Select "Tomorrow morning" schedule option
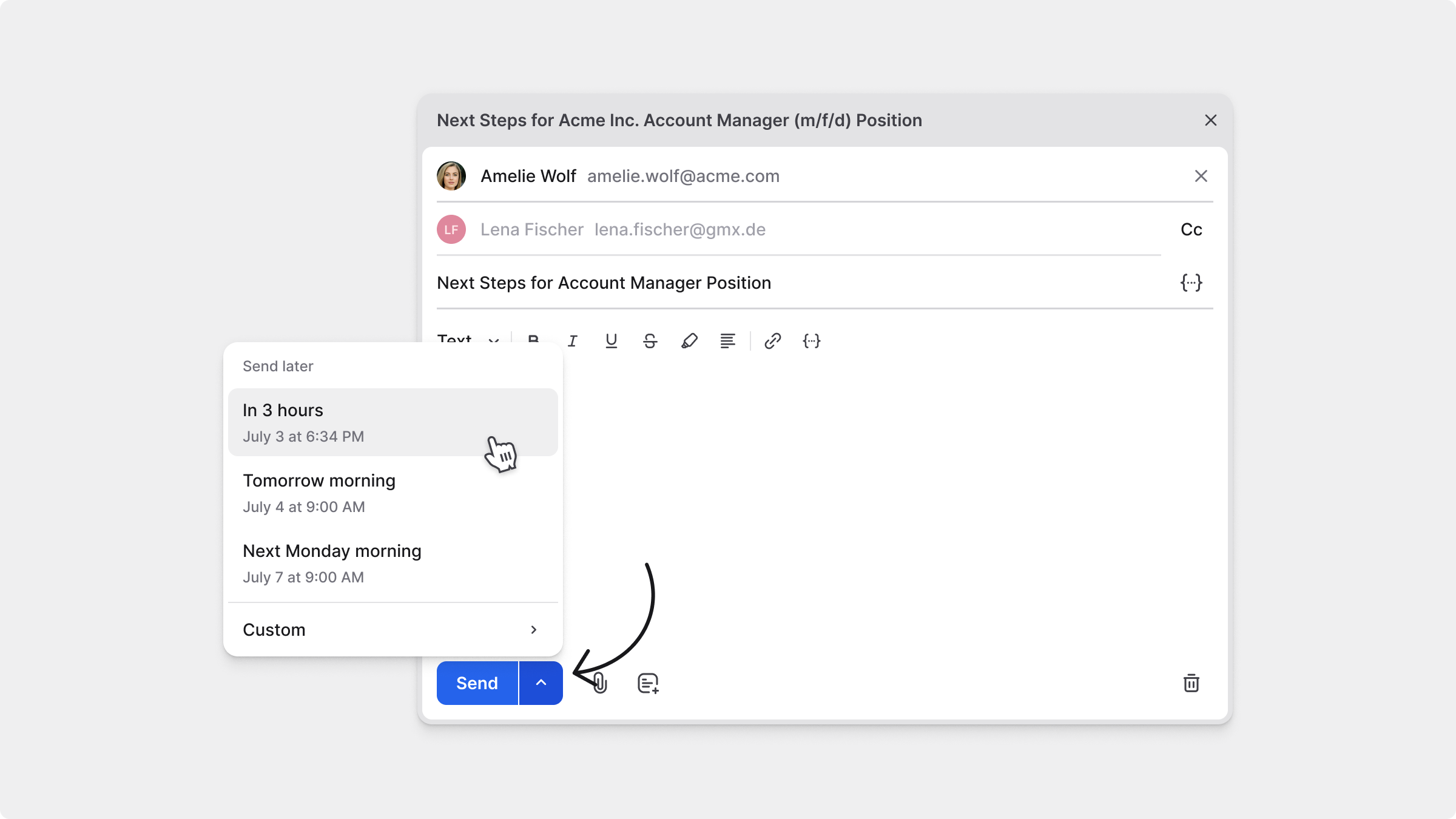Viewport: 1456px width, 819px height. [x=393, y=493]
